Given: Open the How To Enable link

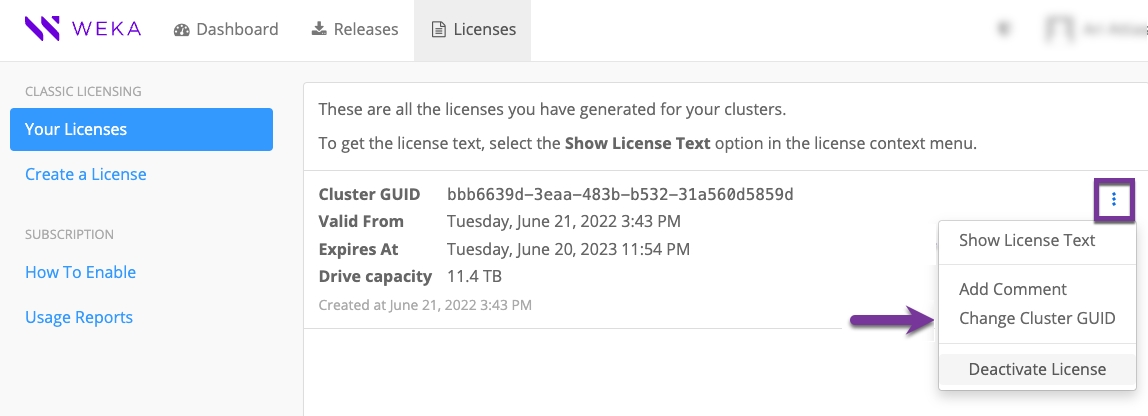Looking at the screenshot, I should [x=81, y=272].
